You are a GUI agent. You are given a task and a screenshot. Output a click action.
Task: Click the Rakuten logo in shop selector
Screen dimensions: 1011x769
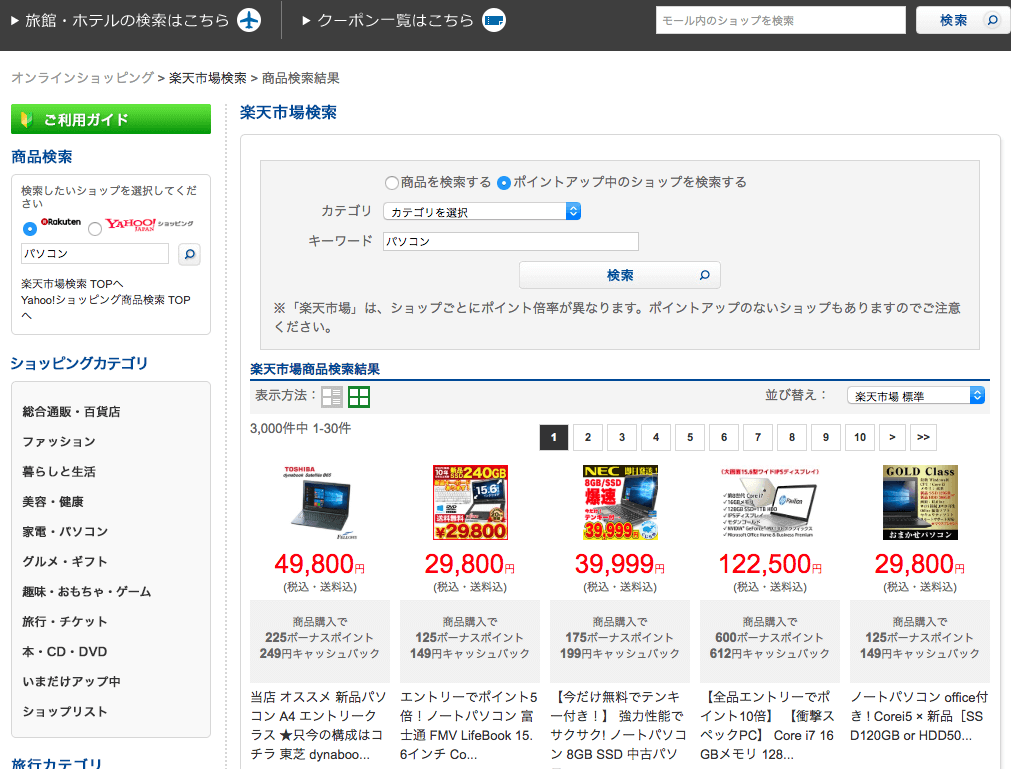[x=61, y=222]
